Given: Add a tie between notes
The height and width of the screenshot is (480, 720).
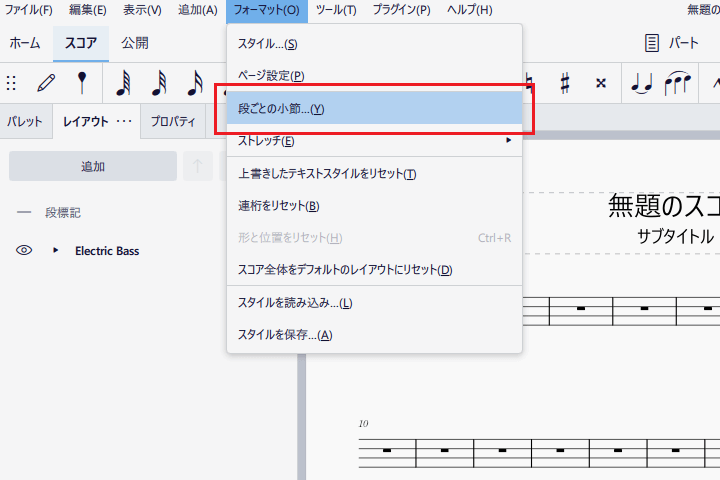Looking at the screenshot, I should [x=641, y=83].
